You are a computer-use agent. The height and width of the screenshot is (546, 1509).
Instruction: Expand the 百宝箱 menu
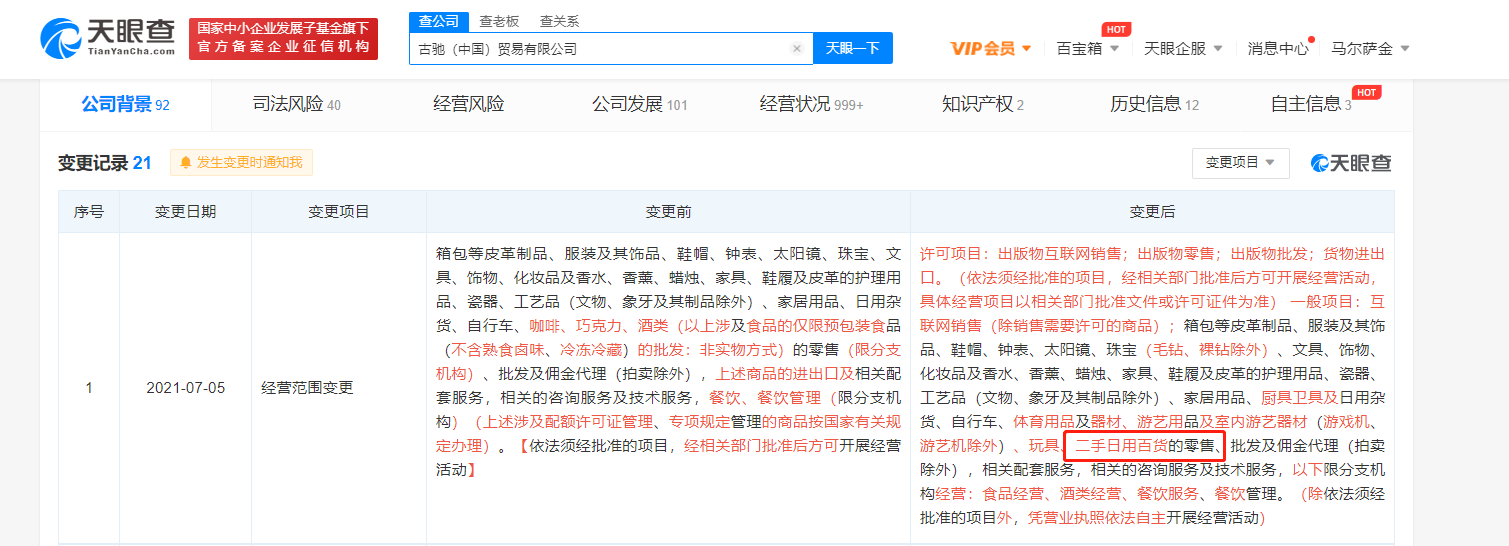click(x=1088, y=48)
